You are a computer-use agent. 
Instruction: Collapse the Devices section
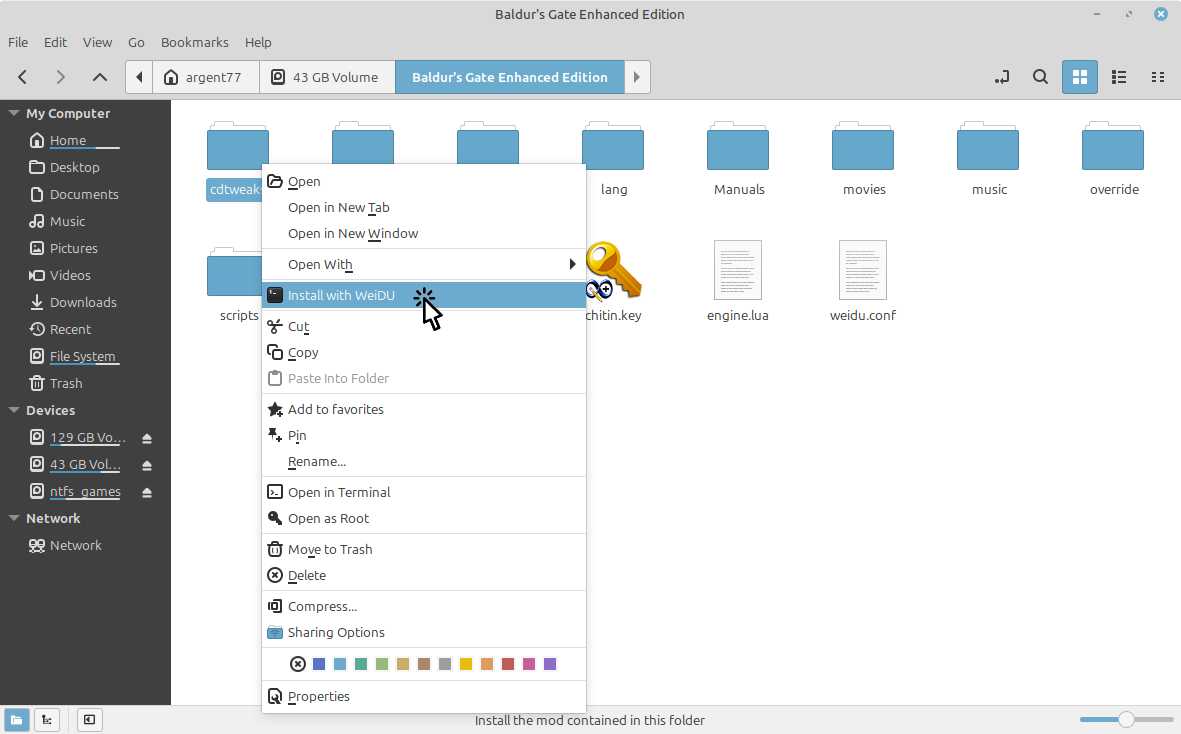pos(14,410)
